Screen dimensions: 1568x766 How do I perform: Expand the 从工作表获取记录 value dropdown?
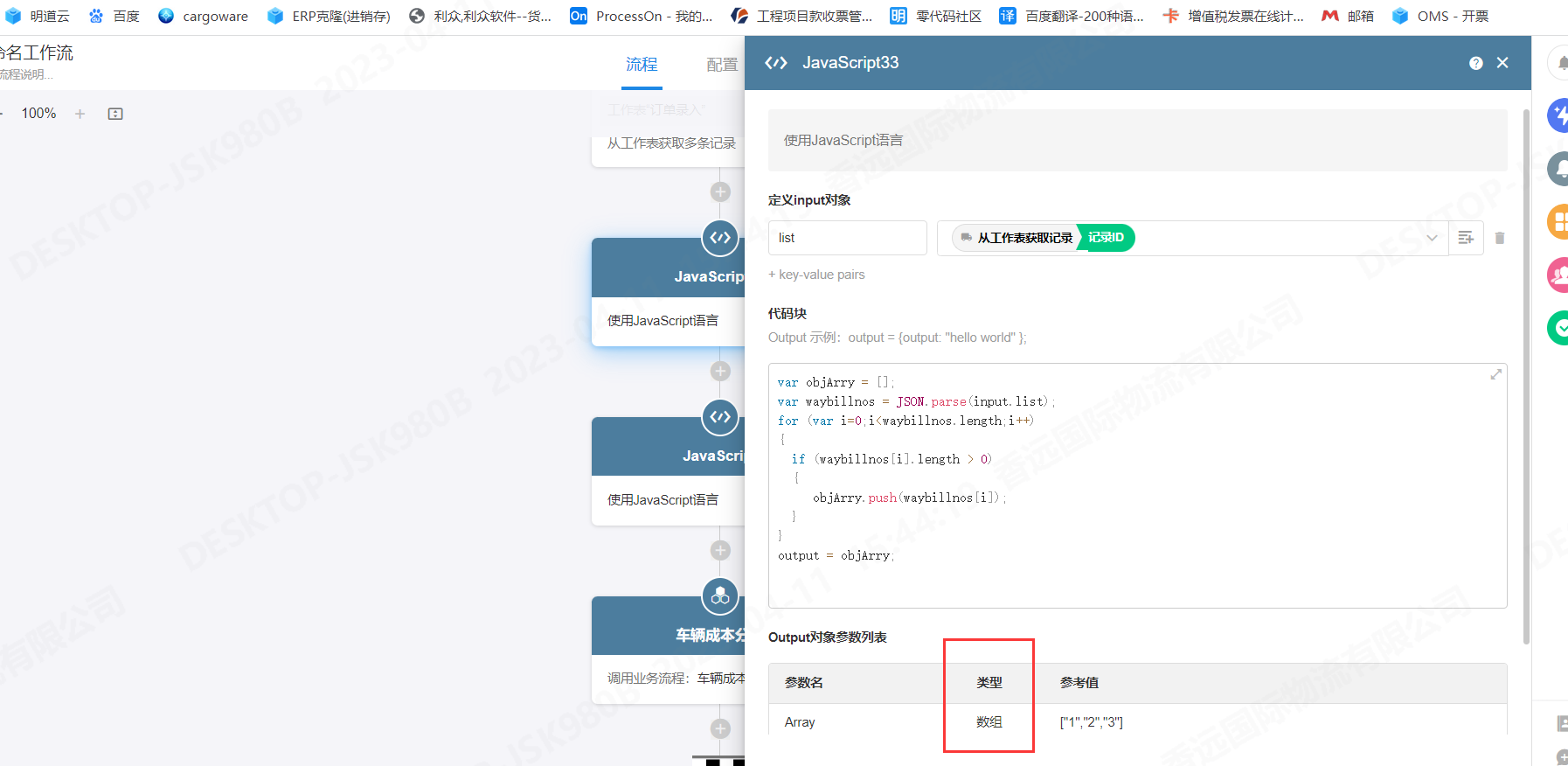point(1432,238)
